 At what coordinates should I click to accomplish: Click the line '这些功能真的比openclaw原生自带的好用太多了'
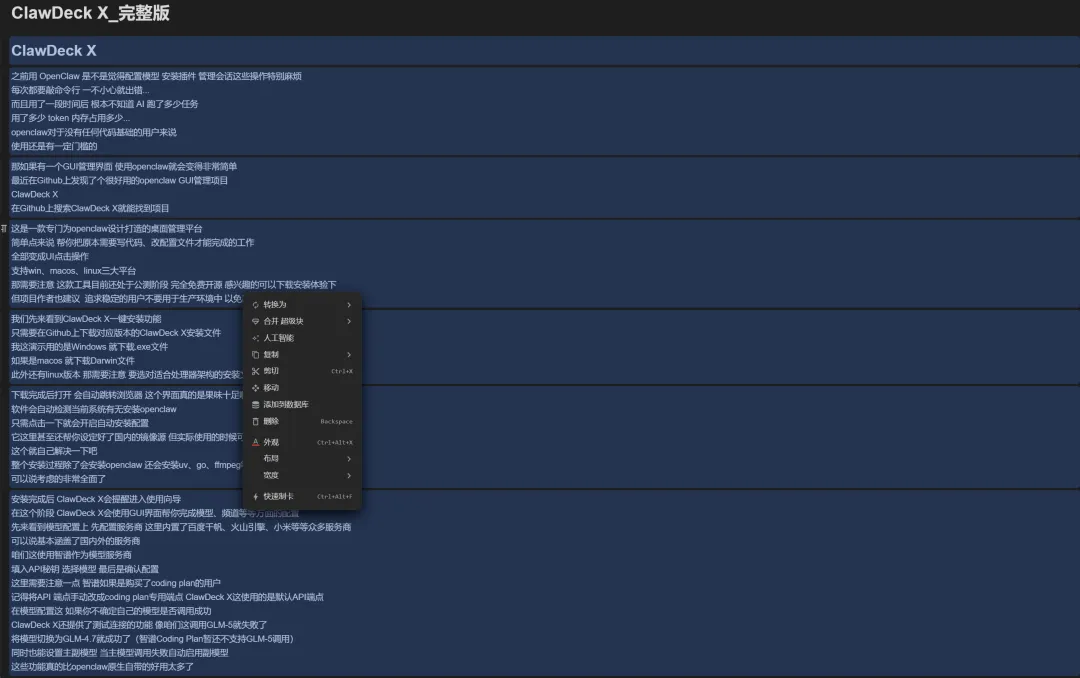click(103, 667)
